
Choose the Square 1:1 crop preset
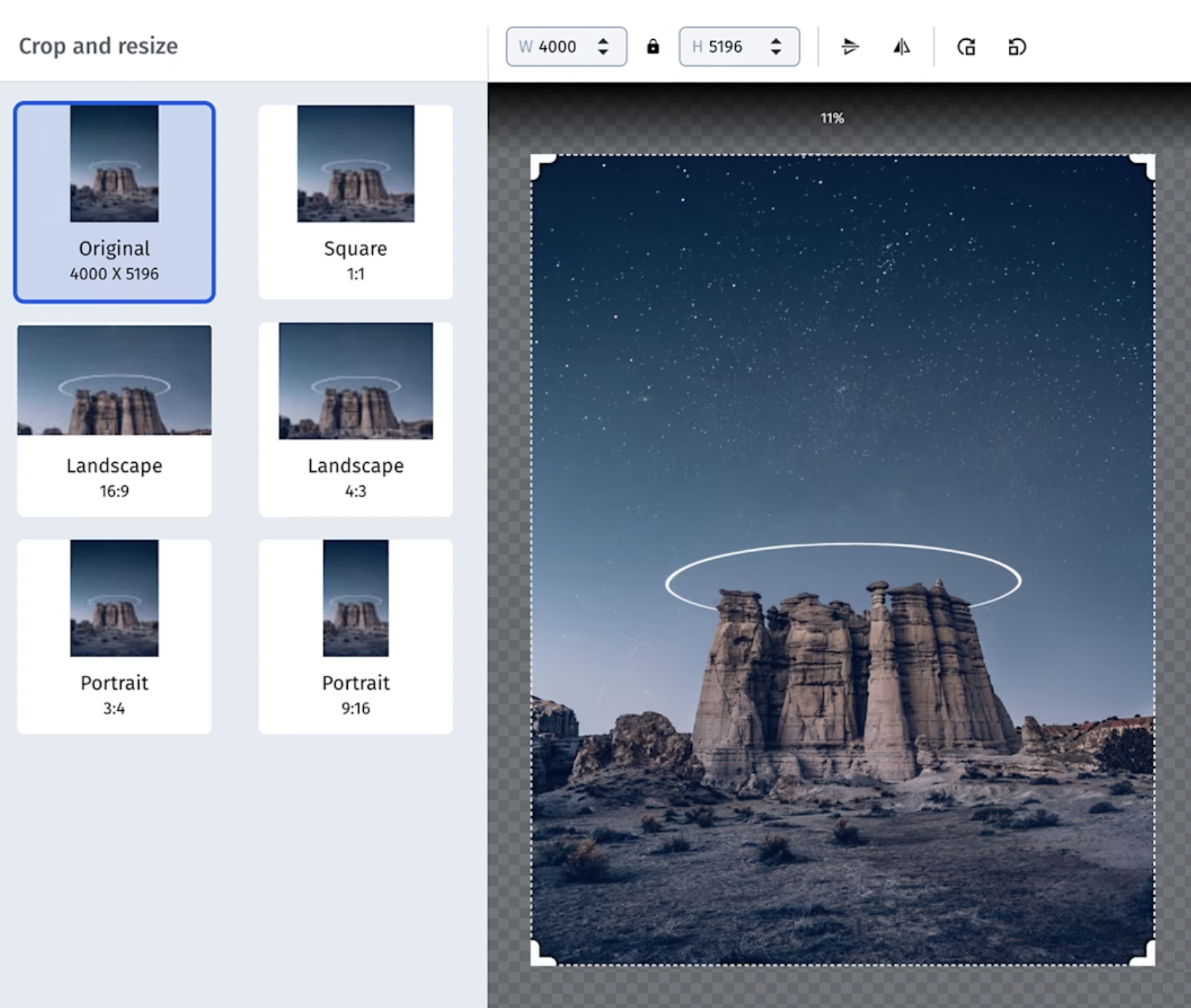(x=356, y=202)
